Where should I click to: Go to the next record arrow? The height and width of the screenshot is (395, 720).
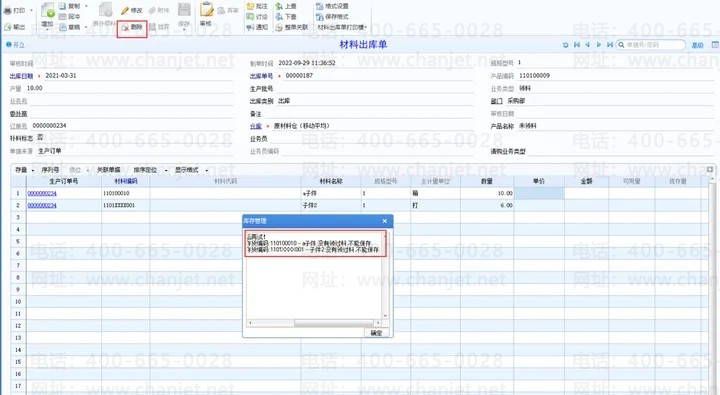tap(599, 45)
